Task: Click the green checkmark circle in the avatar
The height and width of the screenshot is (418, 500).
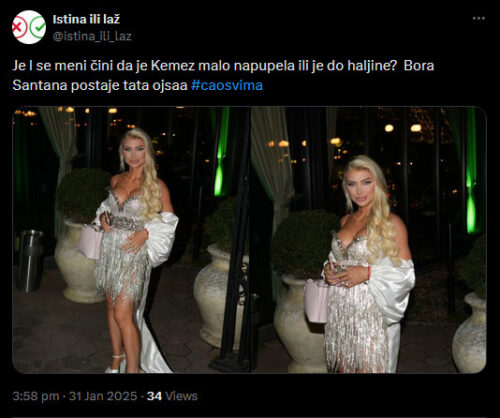Action: pos(37,27)
